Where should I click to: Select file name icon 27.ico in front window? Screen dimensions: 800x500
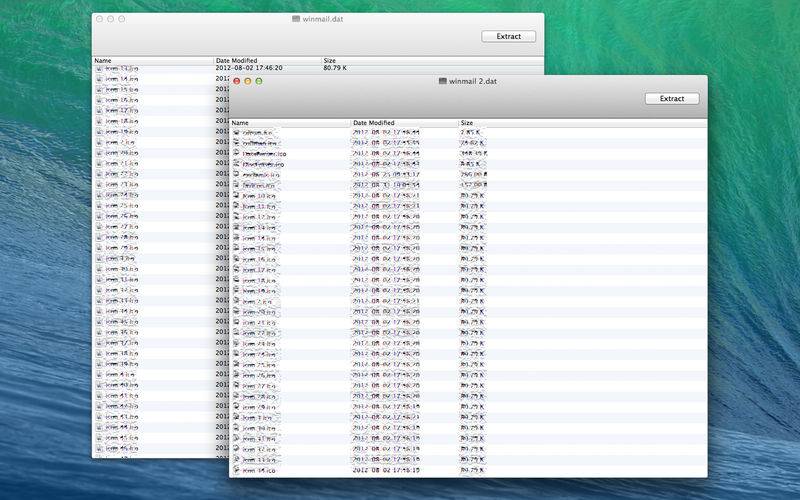259,386
